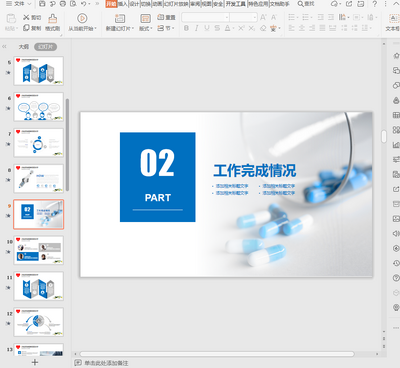Collapse the slide panel with double chevron
Screen dimensions: 400x368
4,47
